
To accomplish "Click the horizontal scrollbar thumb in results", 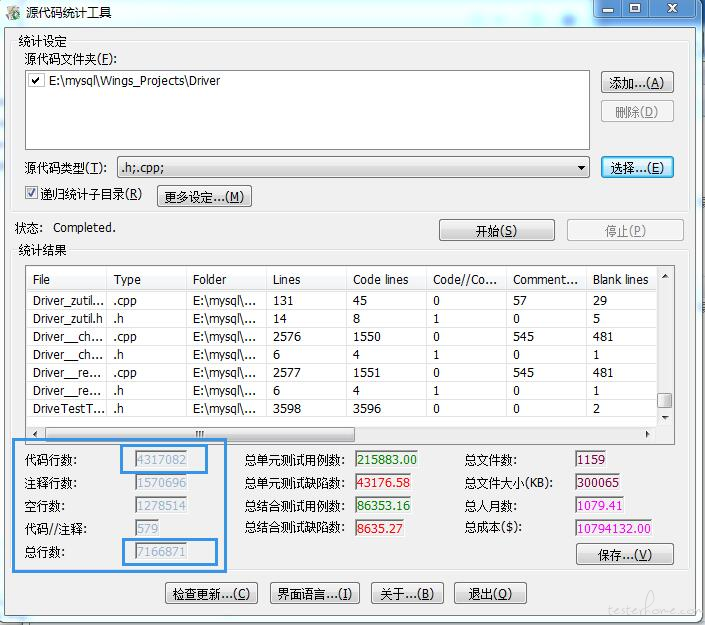I will (200, 434).
